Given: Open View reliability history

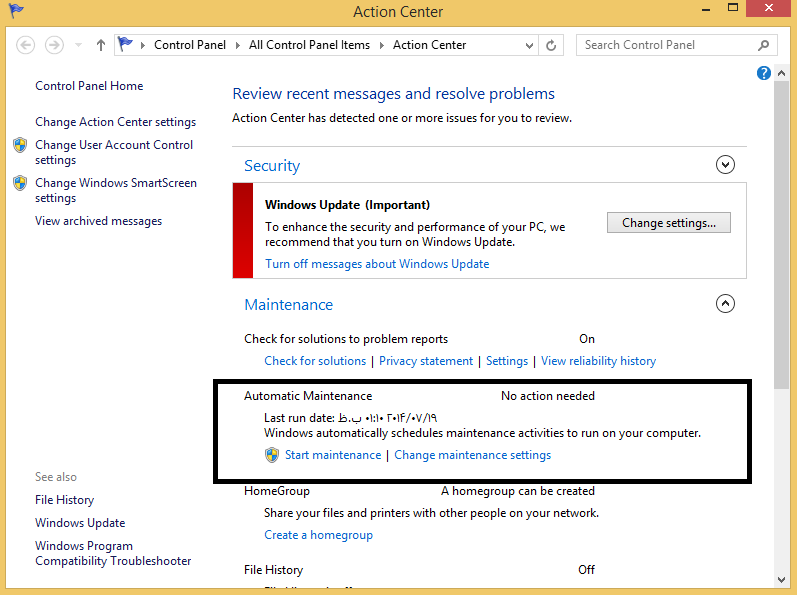Looking at the screenshot, I should pyautogui.click(x=598, y=361).
